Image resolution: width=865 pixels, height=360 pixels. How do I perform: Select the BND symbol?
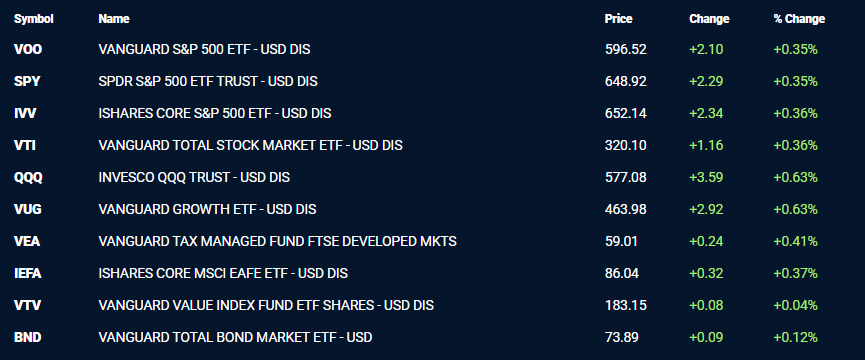point(28,337)
